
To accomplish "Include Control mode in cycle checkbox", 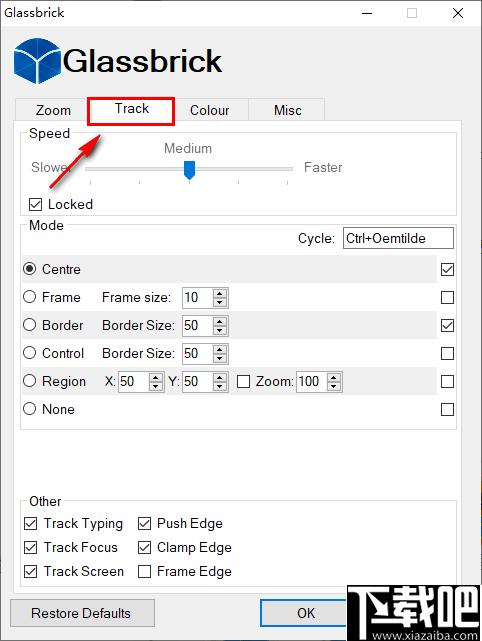I will 447,353.
